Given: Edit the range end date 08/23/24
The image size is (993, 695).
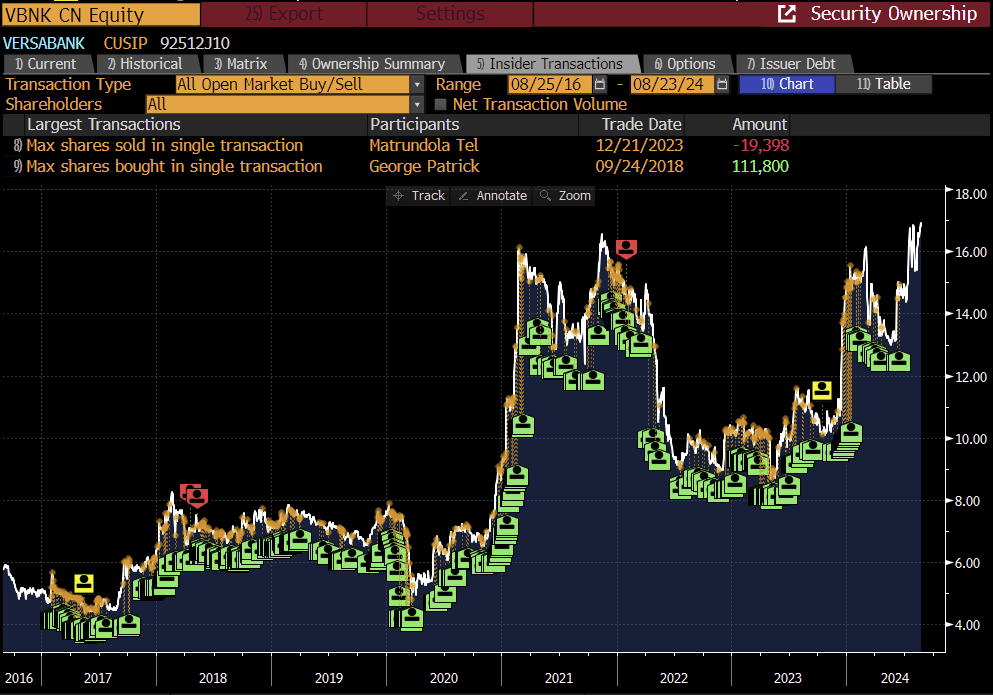Looking at the screenshot, I should click(x=671, y=84).
